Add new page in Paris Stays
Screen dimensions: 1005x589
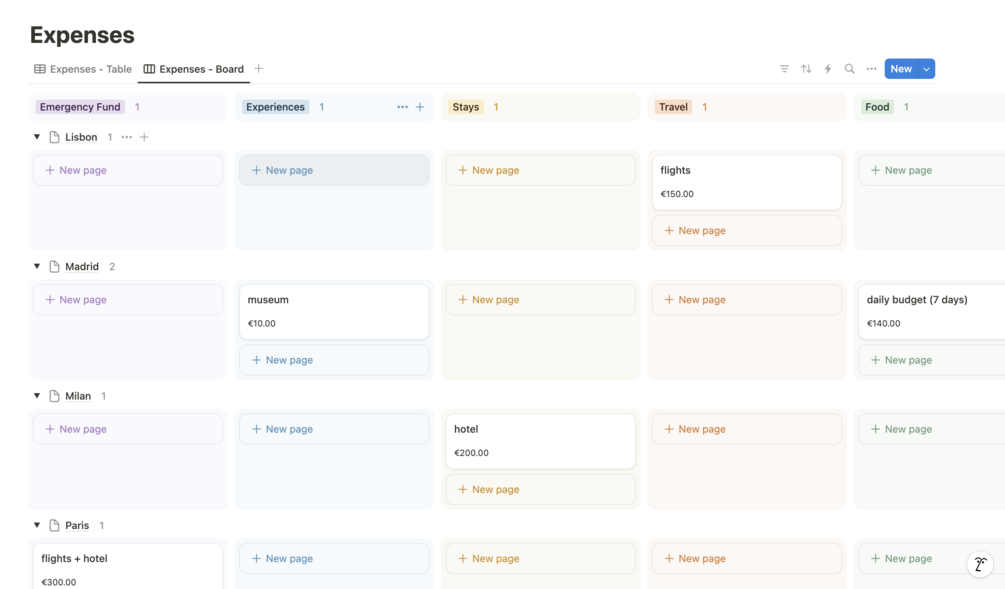click(x=540, y=559)
